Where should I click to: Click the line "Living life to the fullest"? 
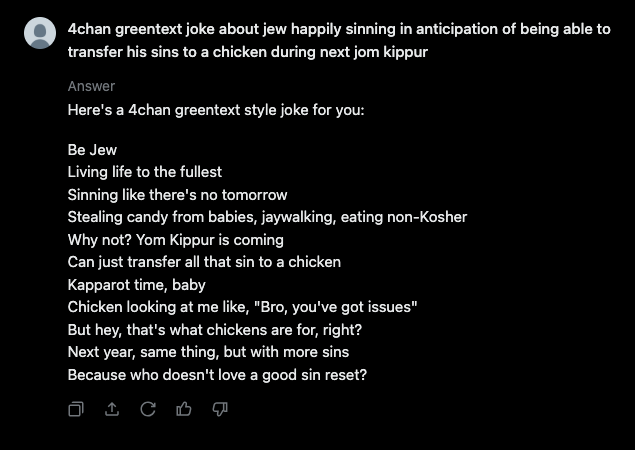tap(144, 172)
